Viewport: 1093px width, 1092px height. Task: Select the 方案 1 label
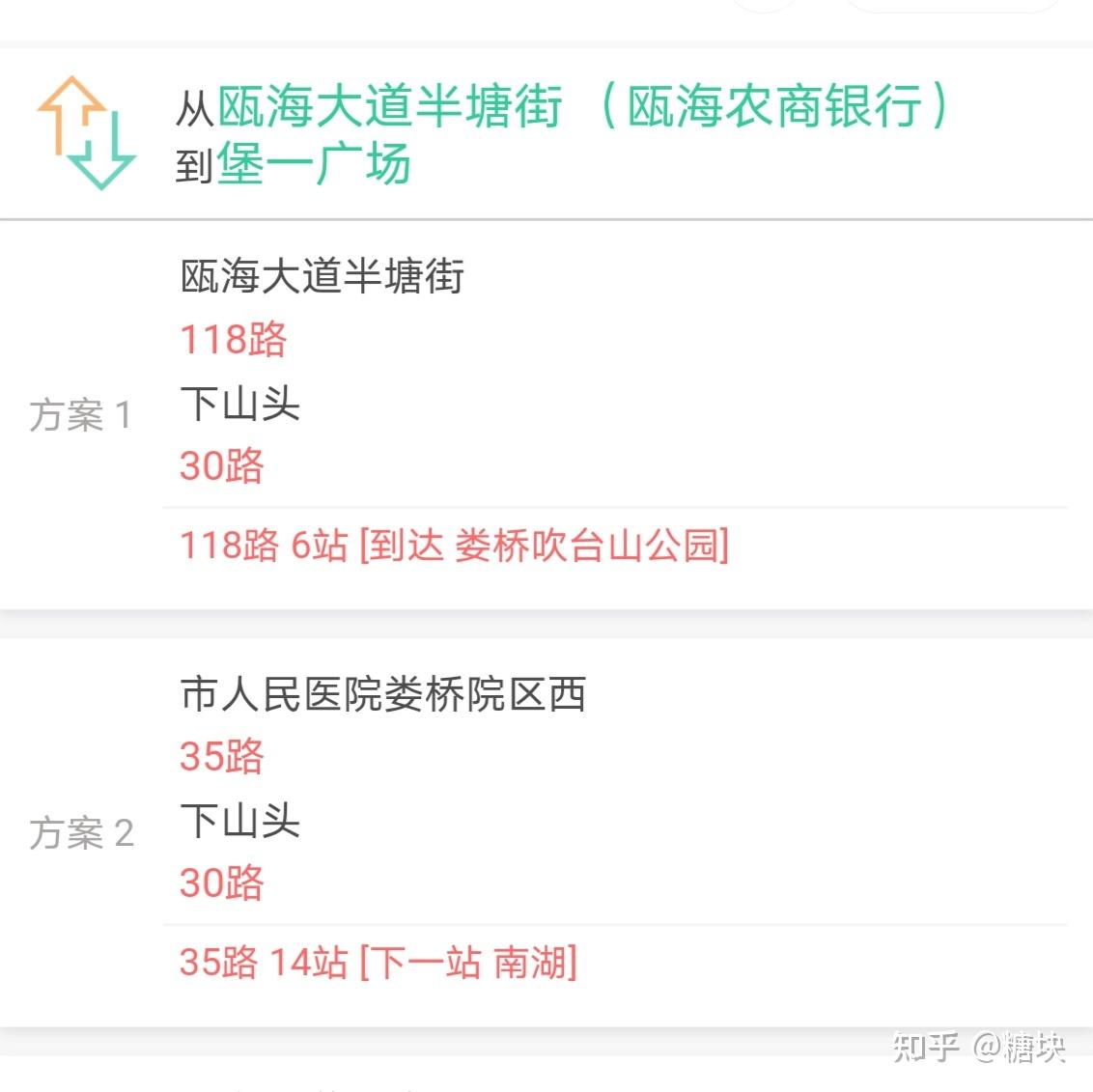point(80,415)
